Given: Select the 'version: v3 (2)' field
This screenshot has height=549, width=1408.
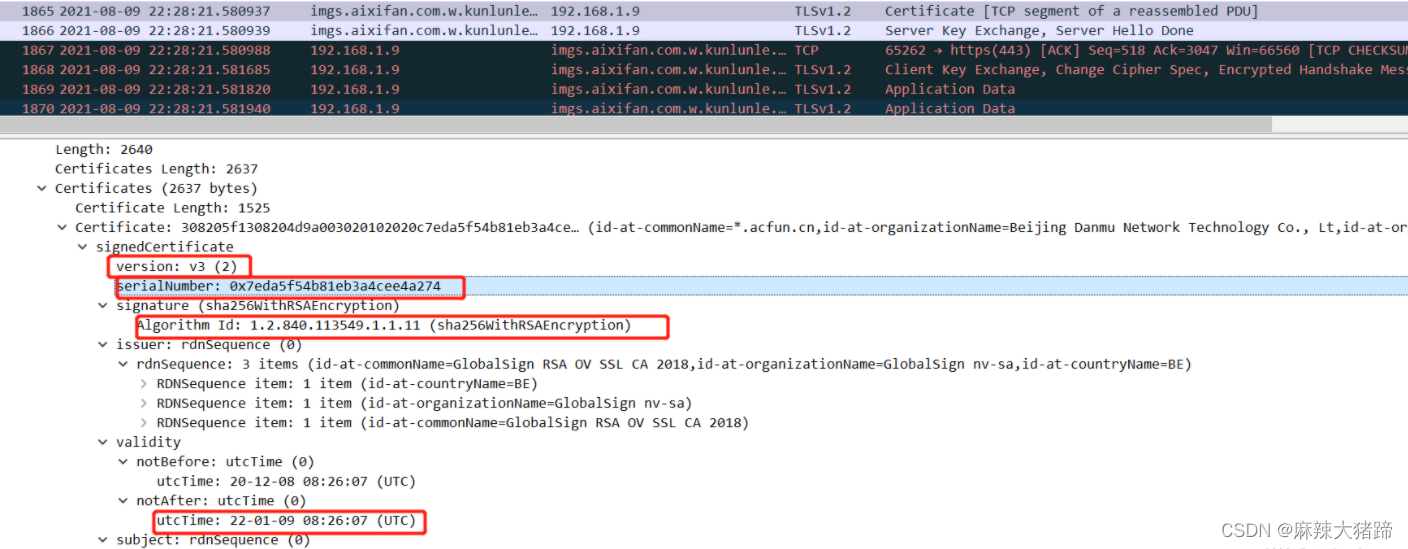Looking at the screenshot, I should point(175,267).
